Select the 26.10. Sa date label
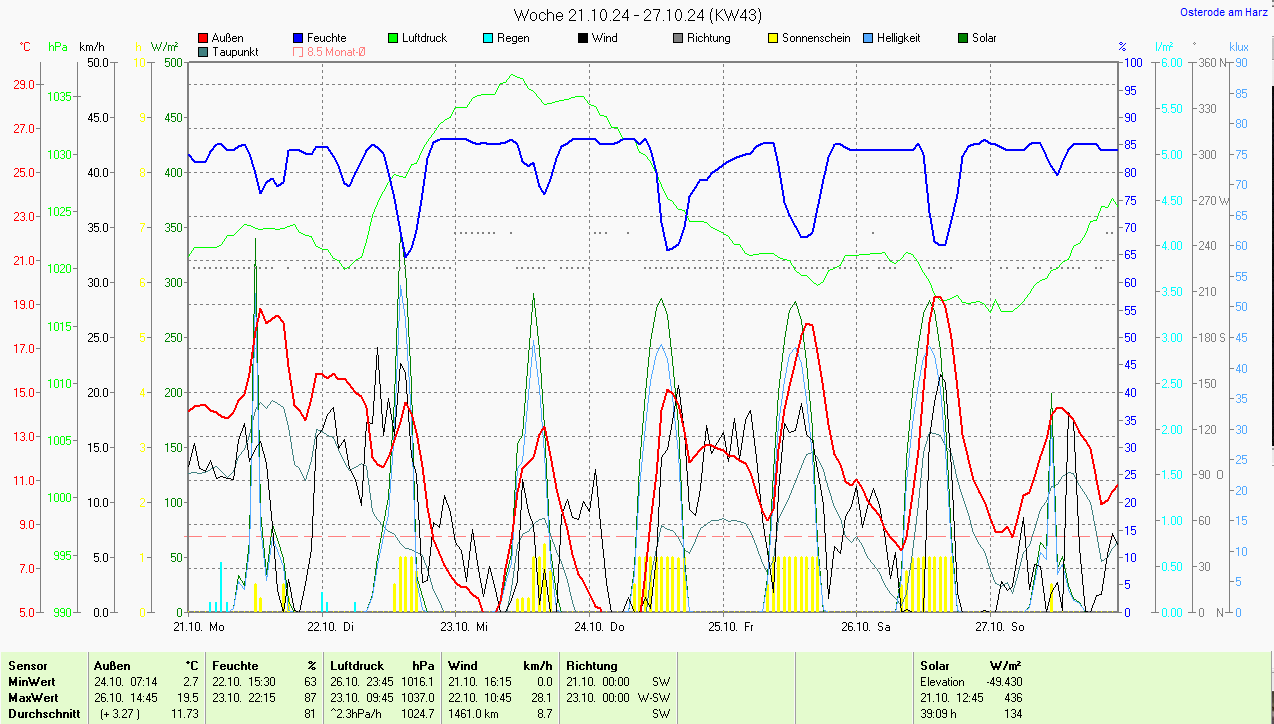 [x=865, y=627]
